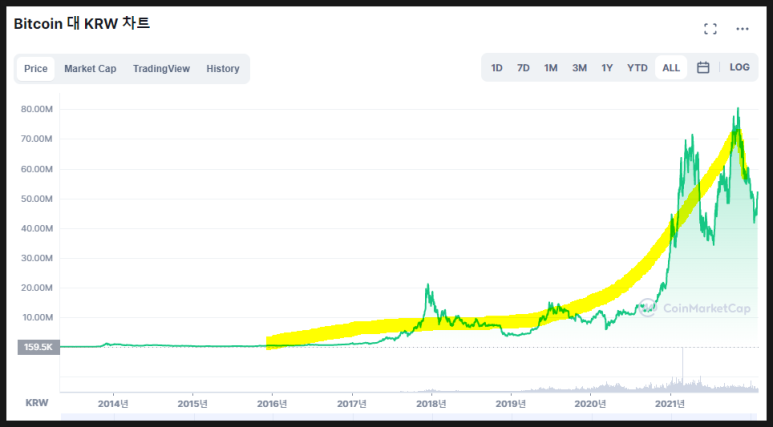Open the three-dot more options menu
This screenshot has width=773, height=427.
click(x=742, y=29)
